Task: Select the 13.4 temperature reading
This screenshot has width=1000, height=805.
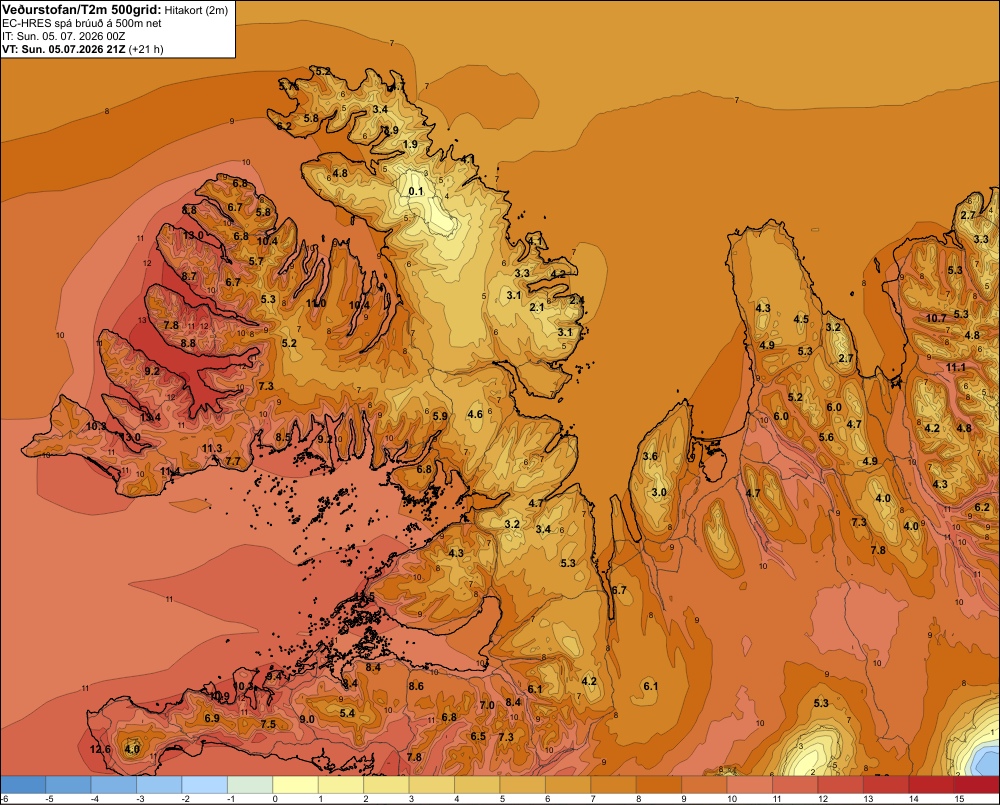Action: pos(151,418)
